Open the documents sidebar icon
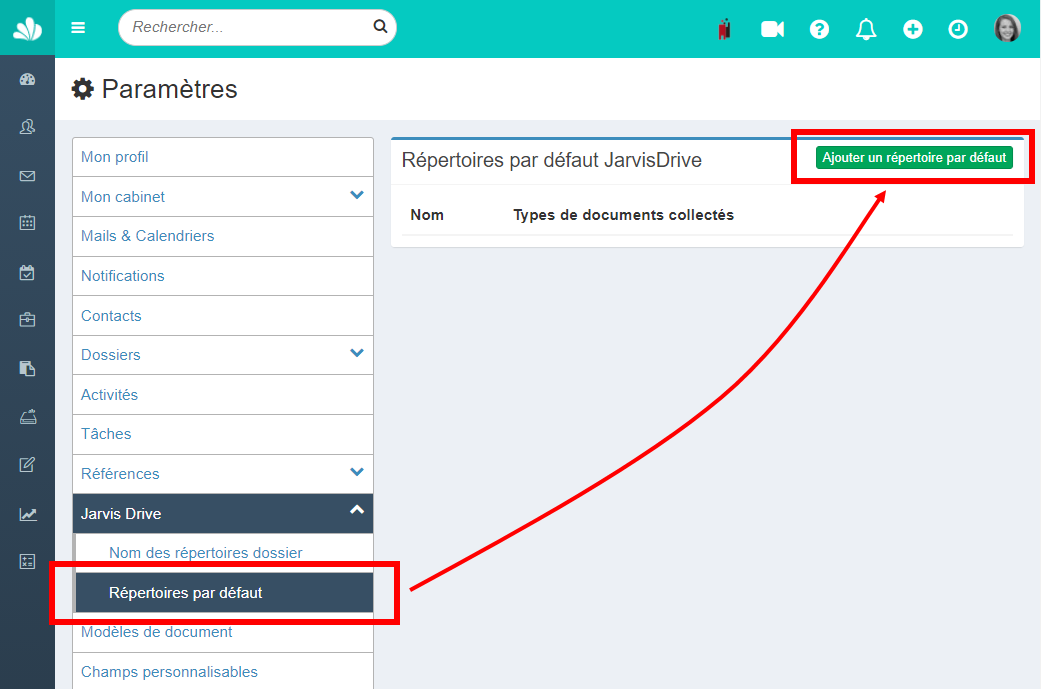The height and width of the screenshot is (689, 1041). [27, 368]
